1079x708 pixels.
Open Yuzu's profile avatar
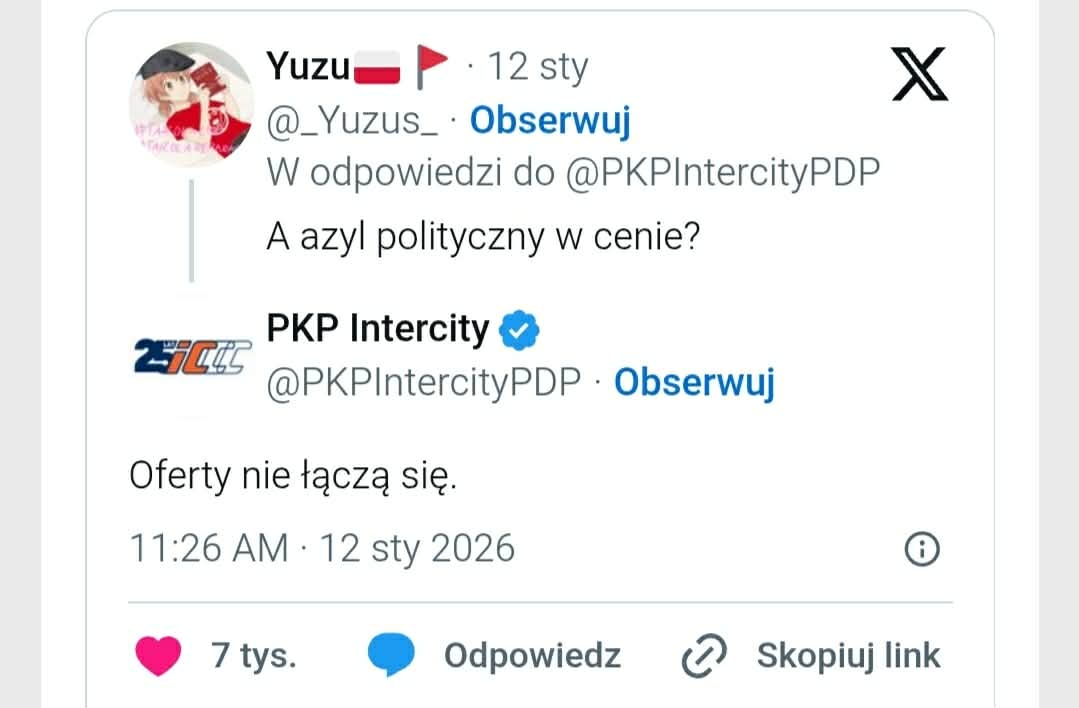click(x=191, y=104)
